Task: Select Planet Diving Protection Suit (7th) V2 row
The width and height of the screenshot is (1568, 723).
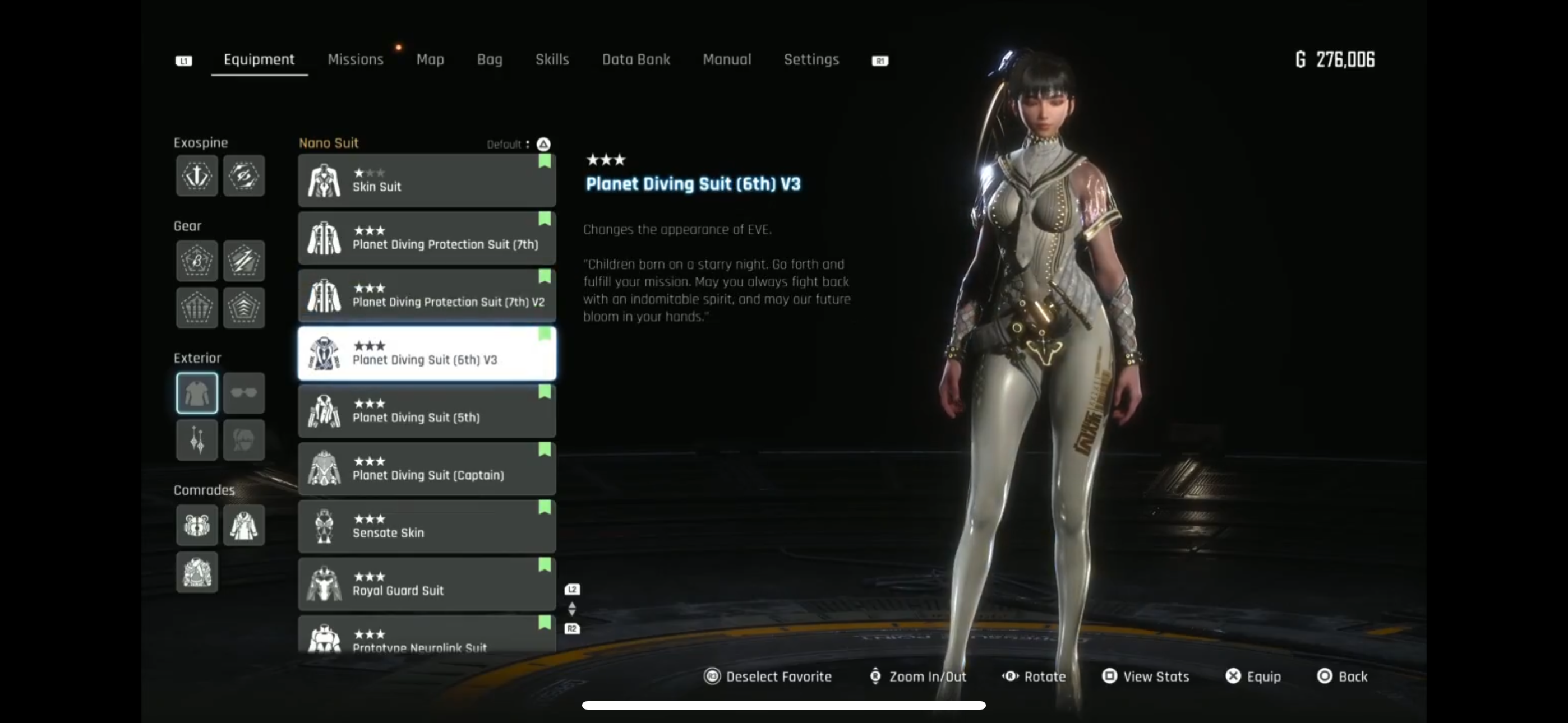Action: tap(427, 296)
